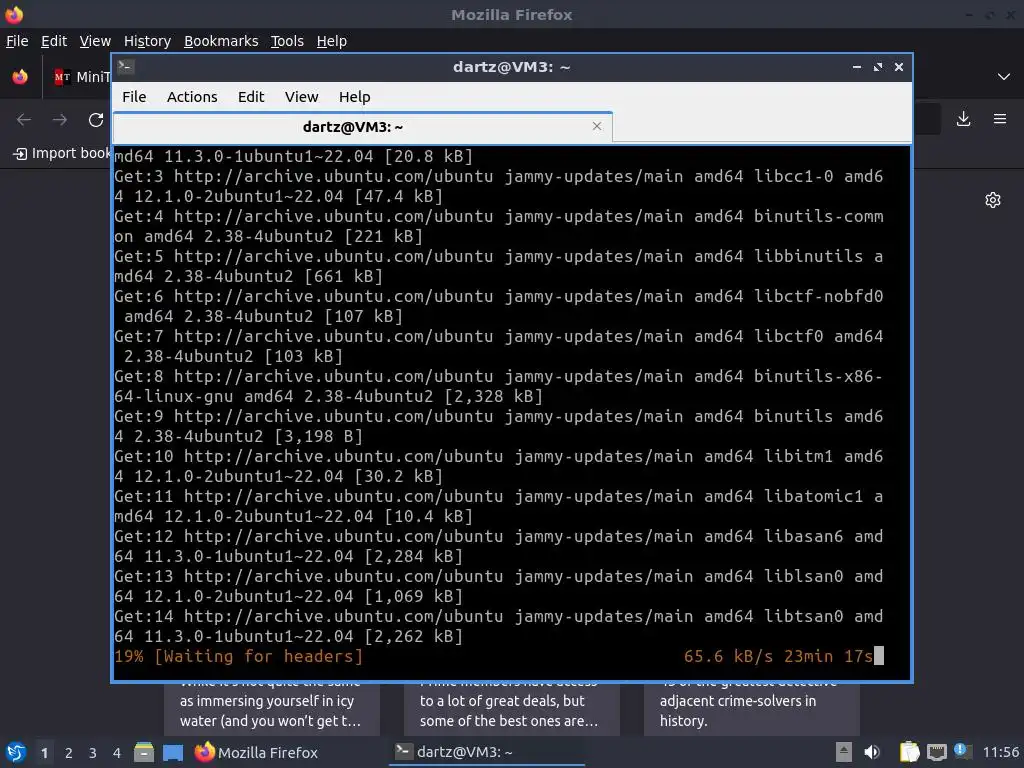Open the terminal Help menu
Image resolution: width=1024 pixels, height=768 pixels.
(x=355, y=97)
